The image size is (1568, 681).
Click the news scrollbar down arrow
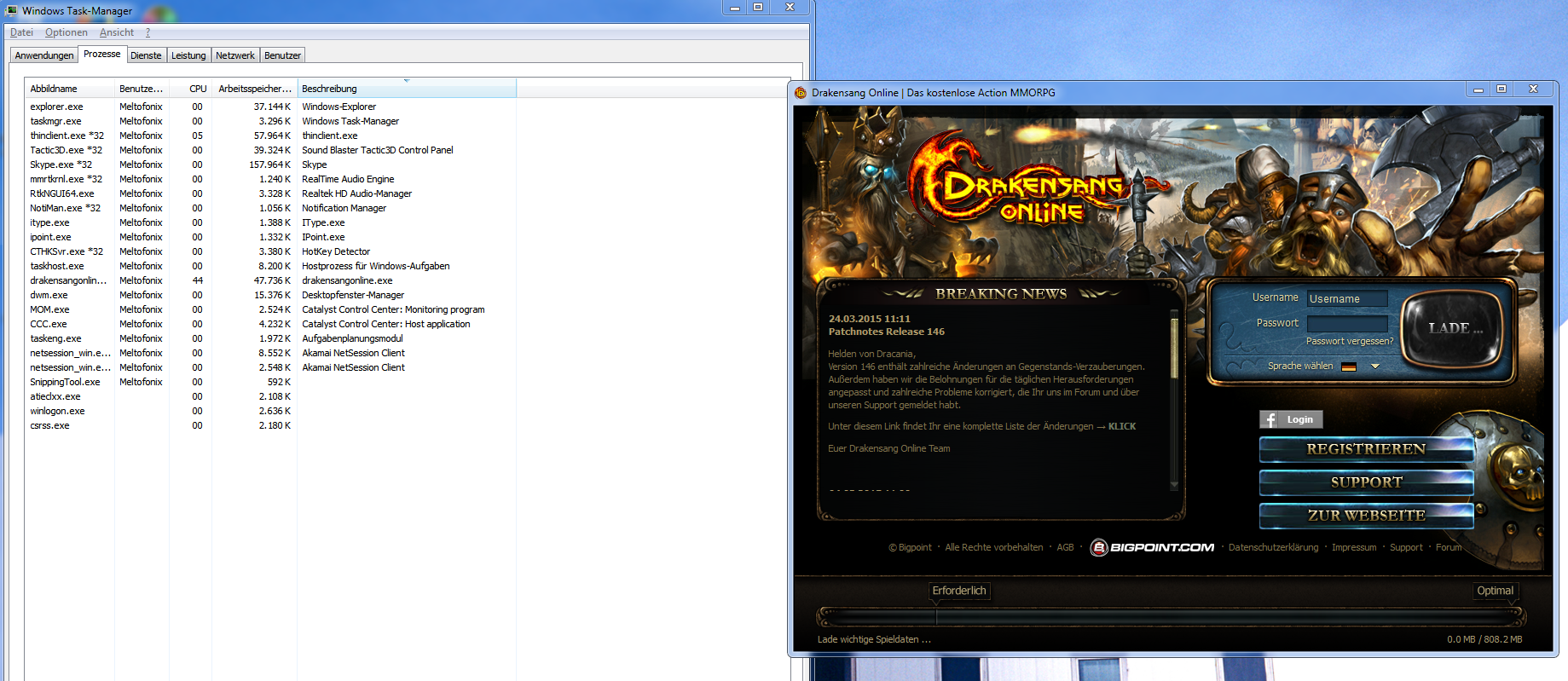click(x=1174, y=485)
